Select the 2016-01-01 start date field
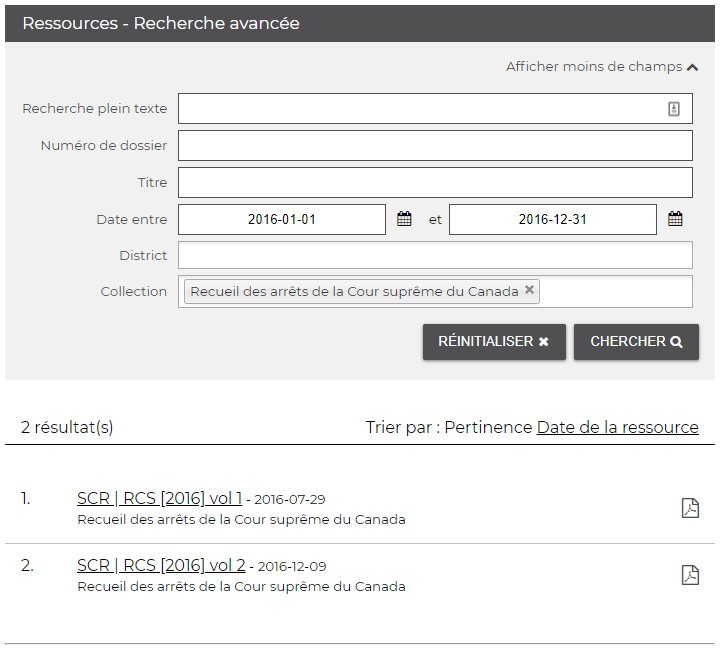The image size is (722, 655). [x=282, y=219]
